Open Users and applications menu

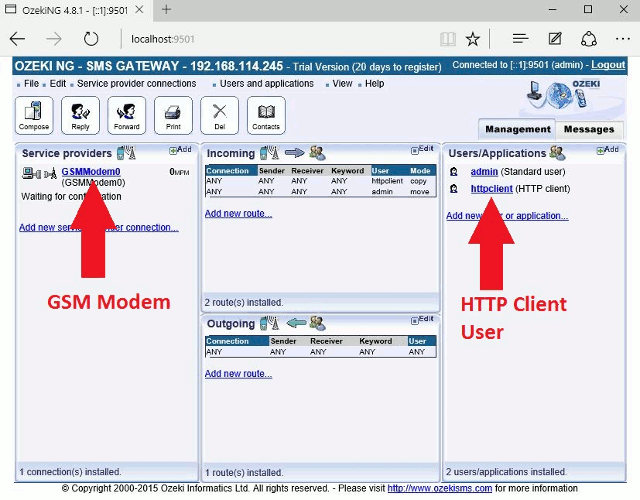[x=267, y=84]
